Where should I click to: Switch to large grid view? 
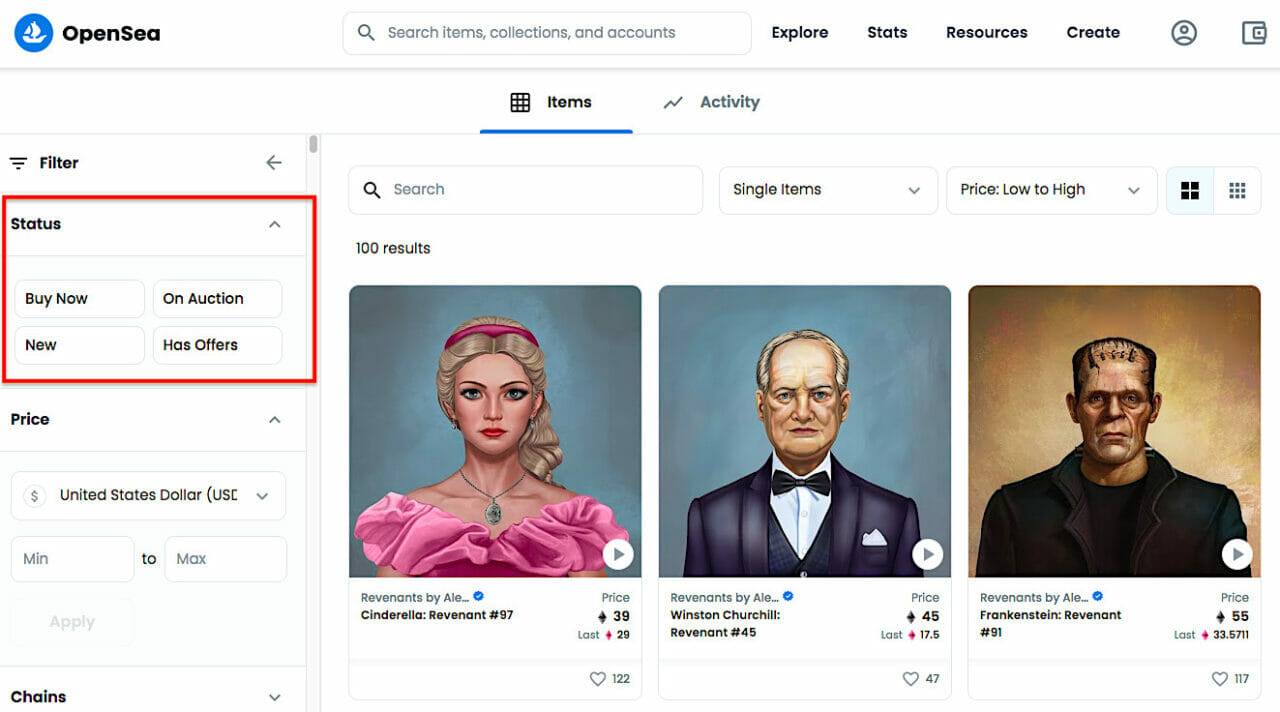[1190, 190]
